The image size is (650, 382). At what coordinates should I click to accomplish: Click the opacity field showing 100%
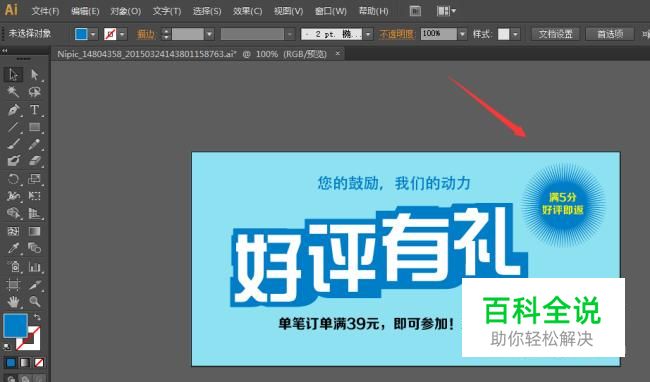tap(439, 34)
